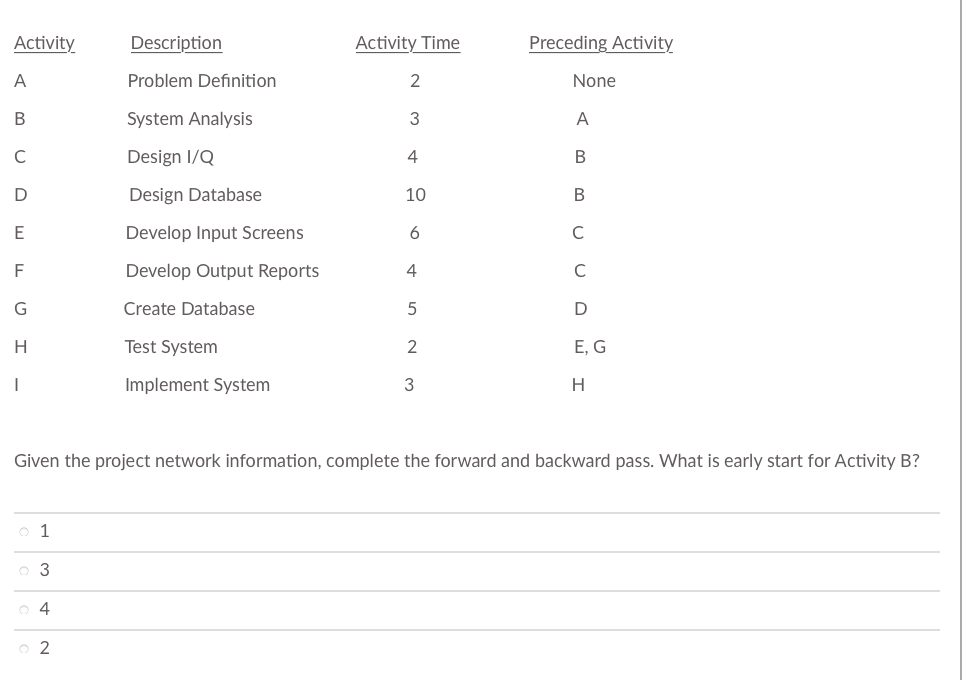Click the Develop Output Reports text

point(221,270)
